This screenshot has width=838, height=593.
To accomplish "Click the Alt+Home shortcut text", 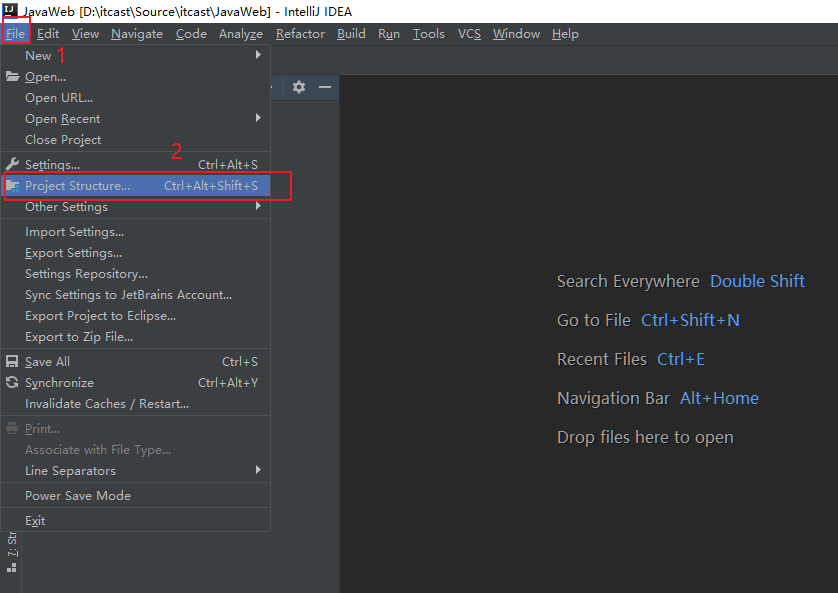I will point(719,398).
